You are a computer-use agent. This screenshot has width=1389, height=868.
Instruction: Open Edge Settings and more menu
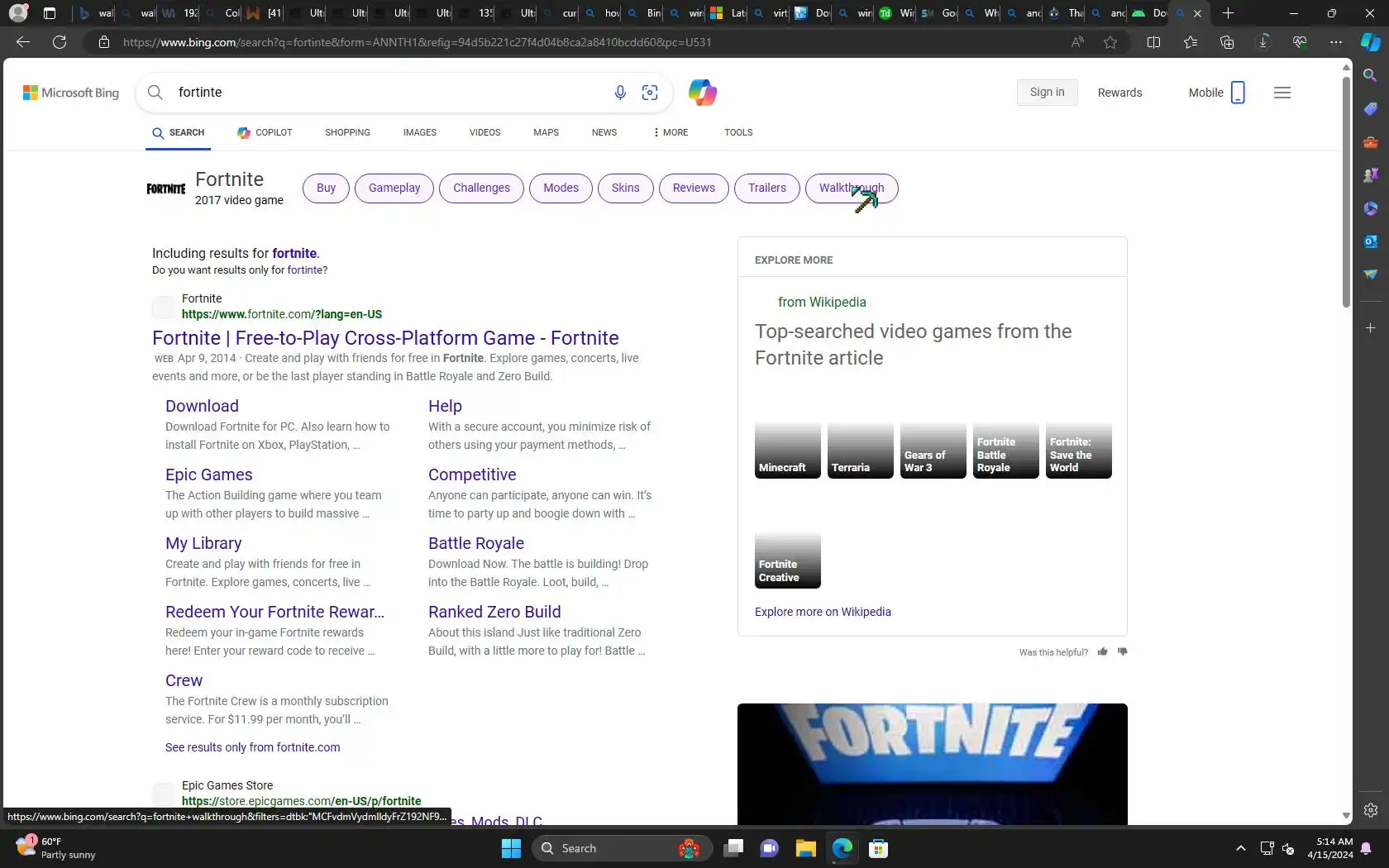[x=1336, y=42]
